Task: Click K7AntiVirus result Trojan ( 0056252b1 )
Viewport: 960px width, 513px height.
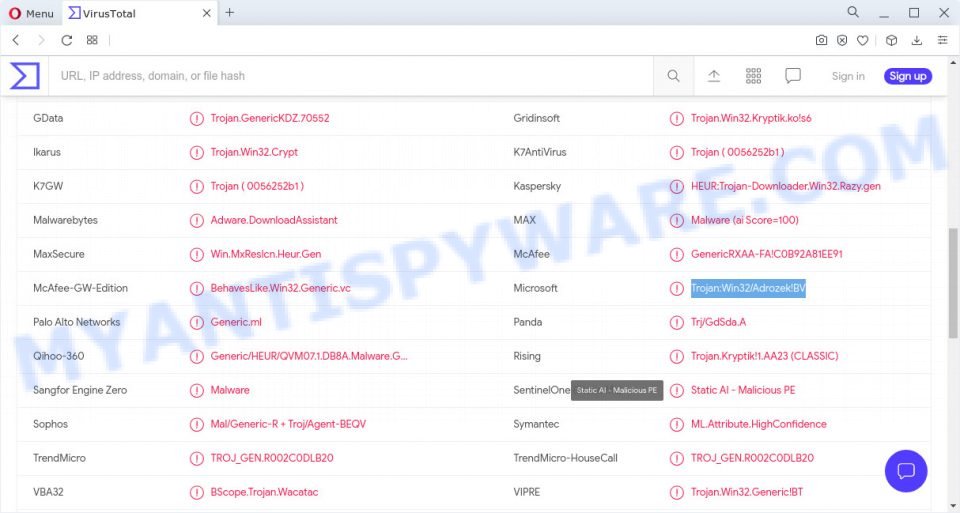Action: (738, 152)
